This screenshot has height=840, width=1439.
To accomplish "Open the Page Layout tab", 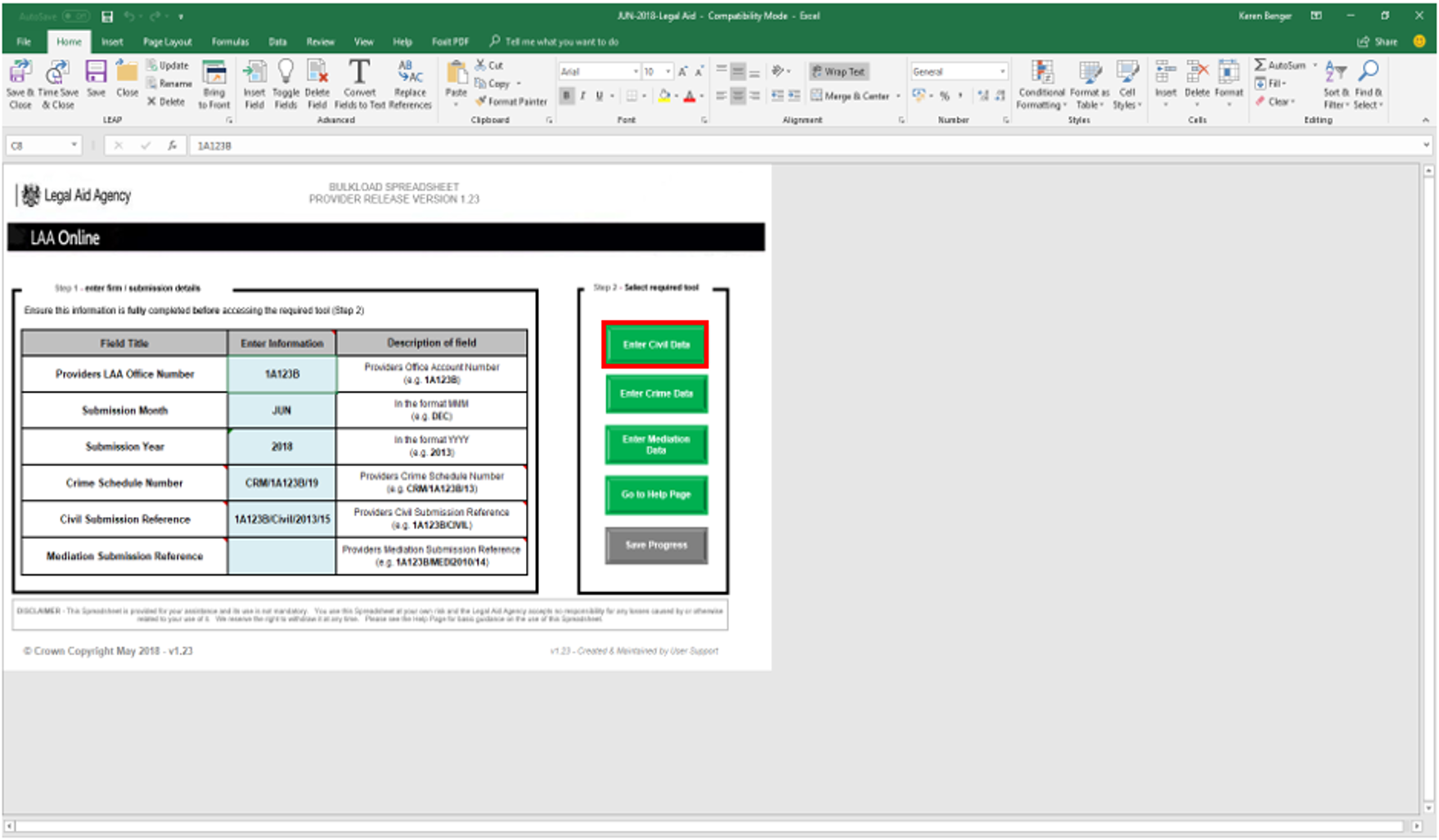I will click(x=167, y=42).
